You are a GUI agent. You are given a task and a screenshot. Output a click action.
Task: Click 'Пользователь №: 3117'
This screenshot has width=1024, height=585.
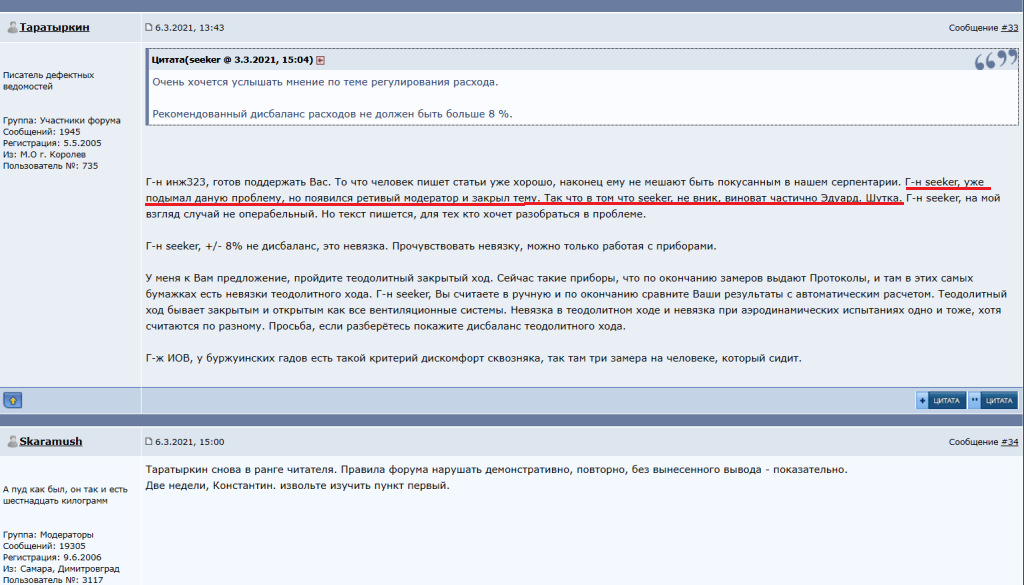click(x=53, y=580)
